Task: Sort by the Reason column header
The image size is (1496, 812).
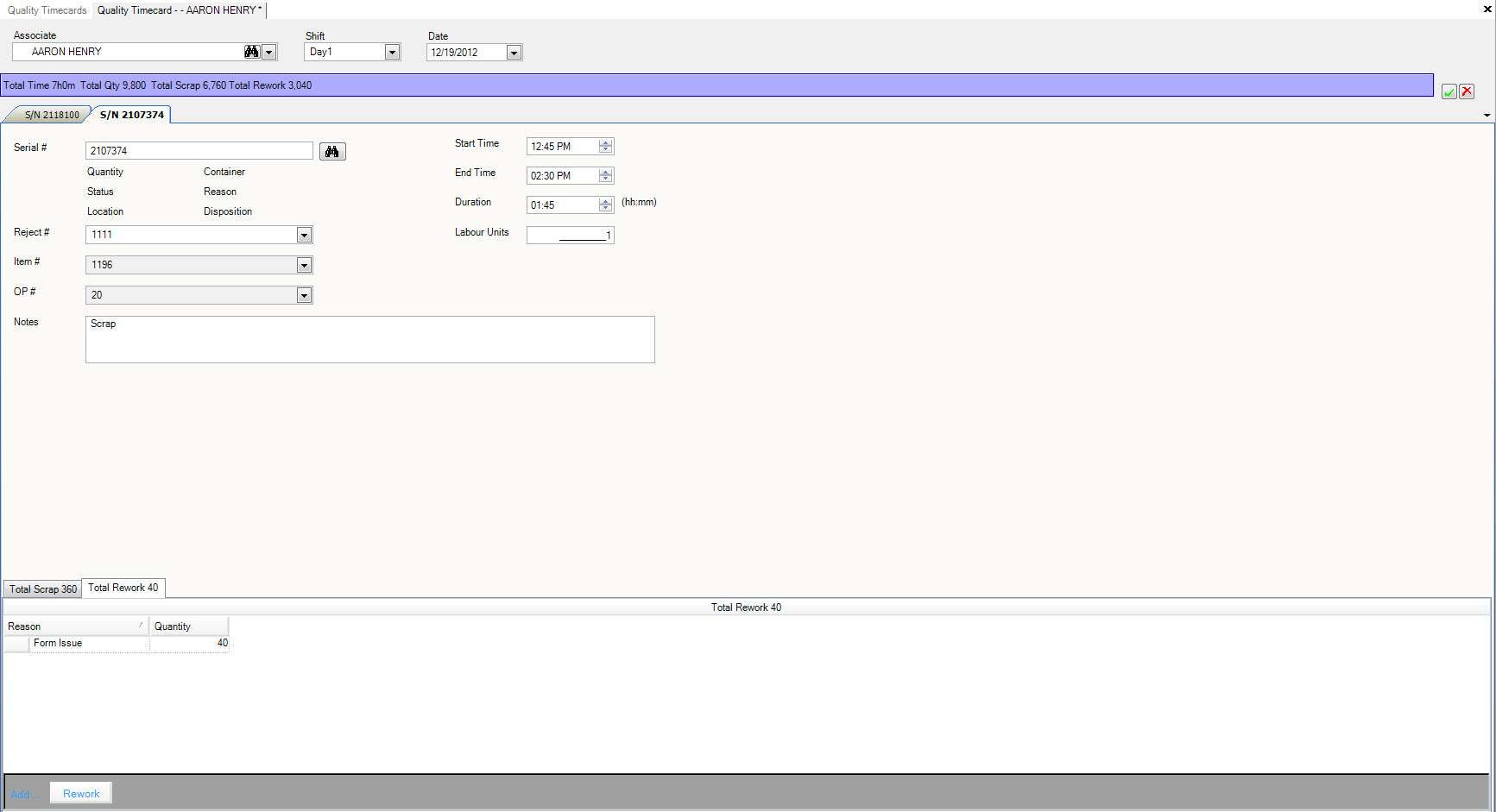Action: [76, 626]
